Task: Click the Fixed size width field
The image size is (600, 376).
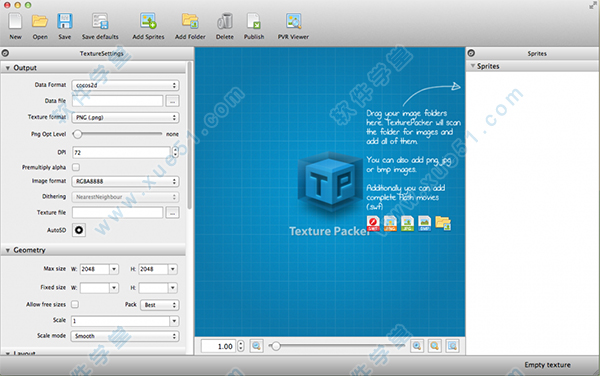Action: (95, 287)
